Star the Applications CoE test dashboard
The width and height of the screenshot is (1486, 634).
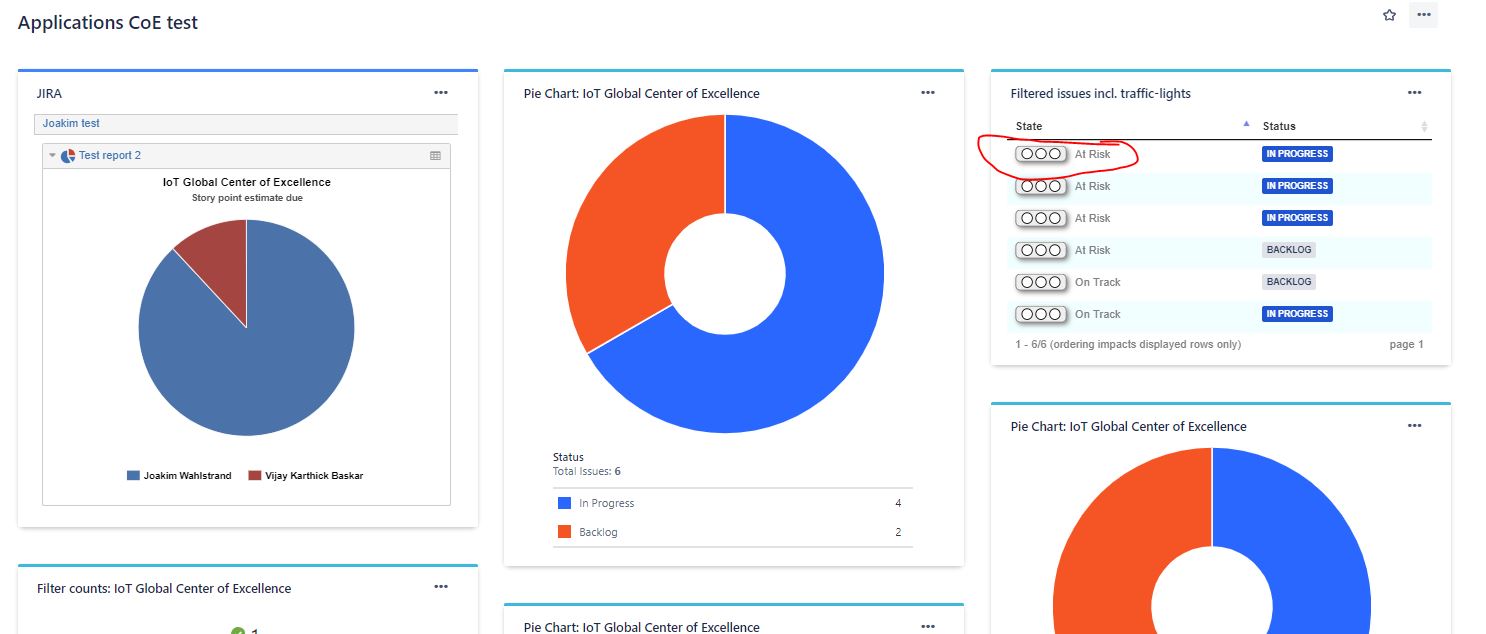(1389, 15)
